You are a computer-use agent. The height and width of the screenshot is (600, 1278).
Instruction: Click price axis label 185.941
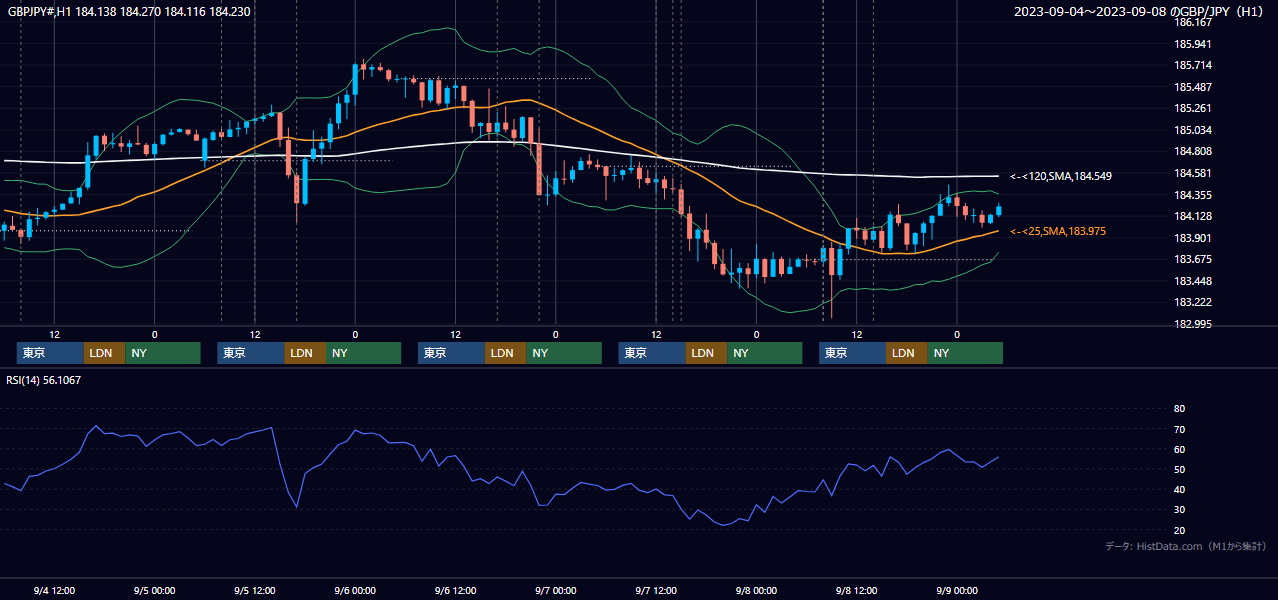tap(1193, 44)
